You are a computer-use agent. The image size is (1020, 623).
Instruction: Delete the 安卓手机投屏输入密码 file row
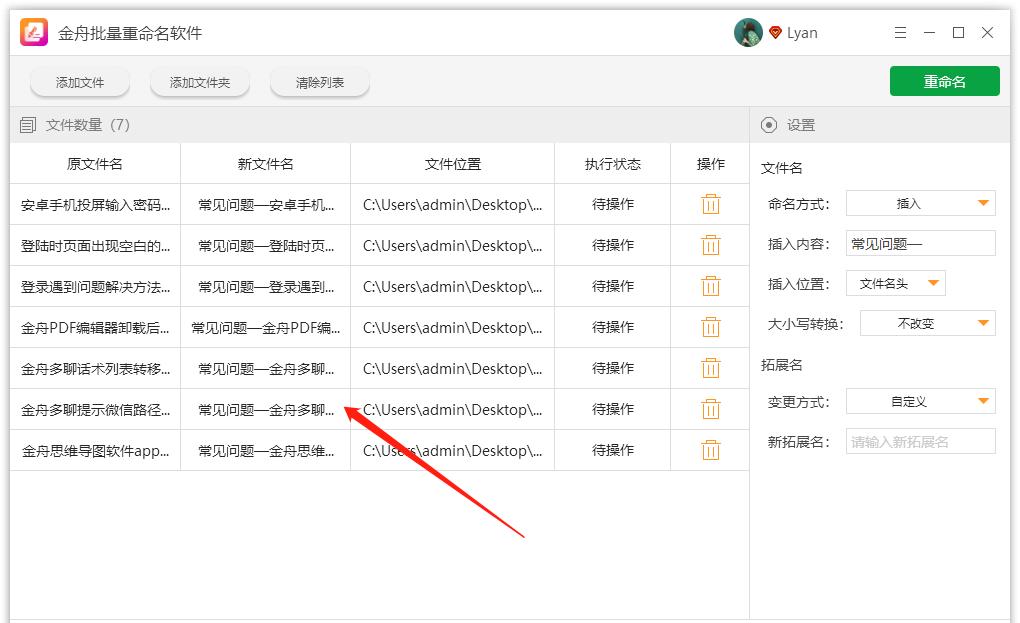(710, 204)
